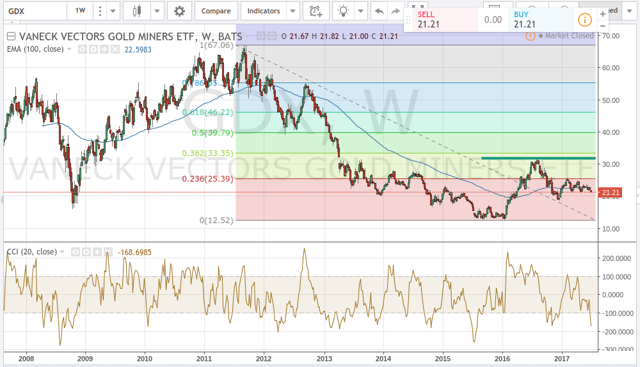Decrease order quantity with the minus button
640x367 pixels.
point(602,25)
